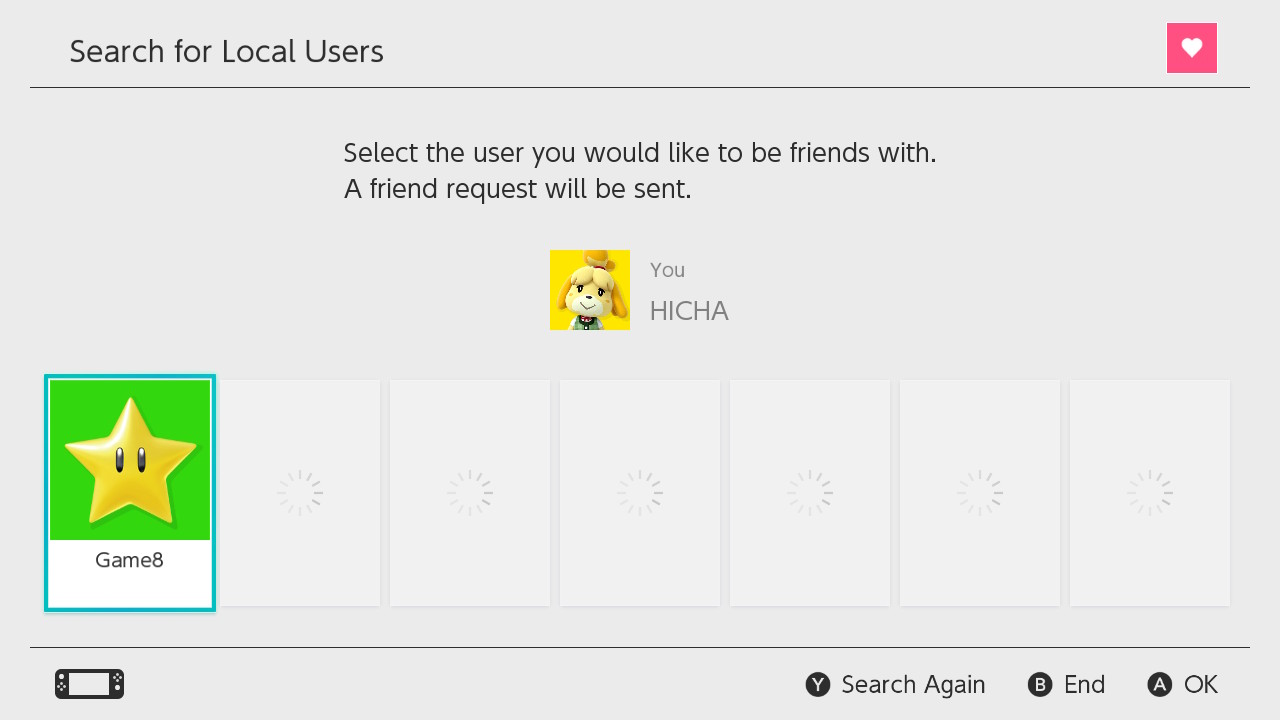Select the Game8 user card
The width and height of the screenshot is (1280, 720).
click(x=129, y=493)
